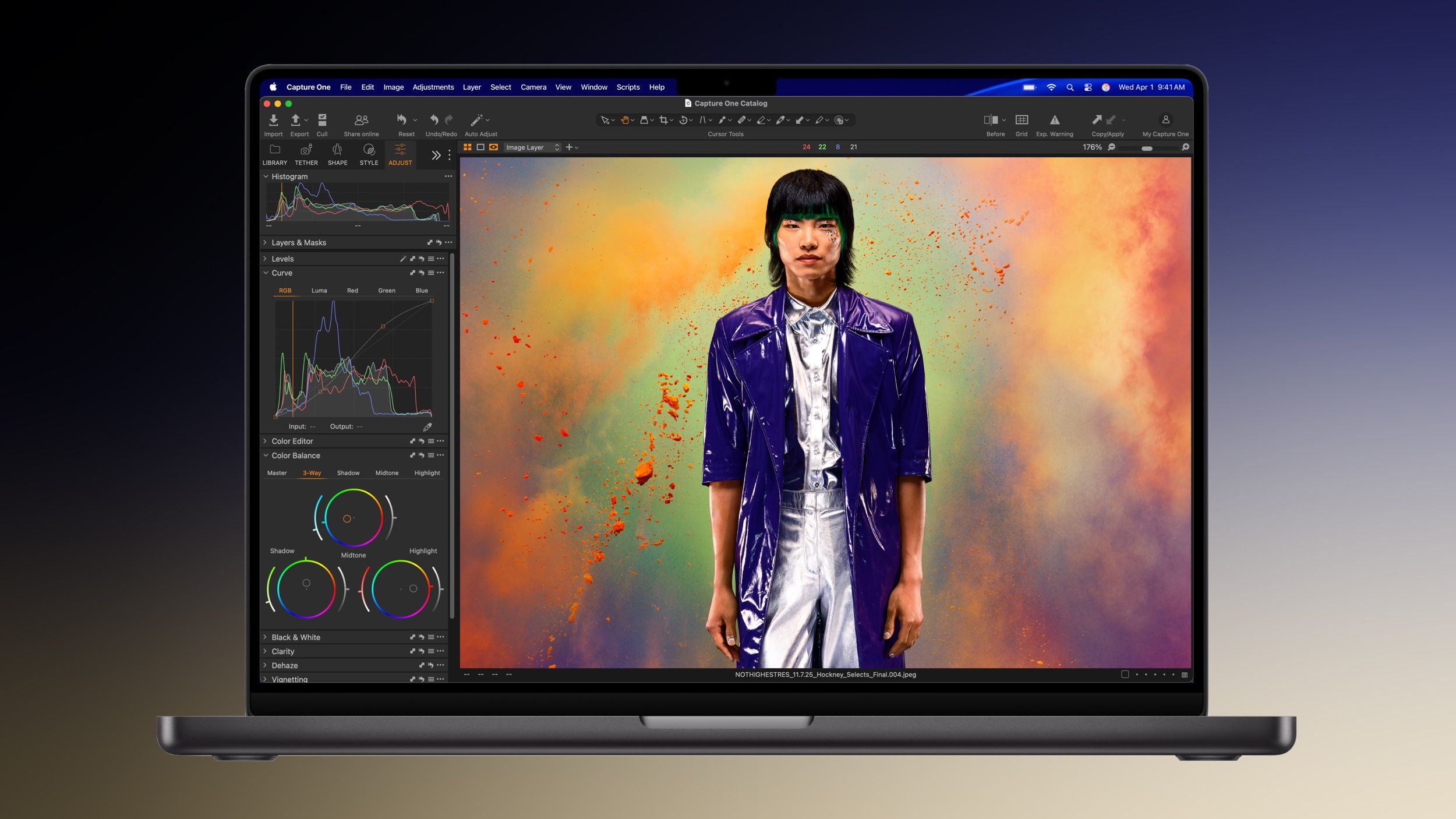Toggle Exposure Warning
Screen dimensions: 1456x819
1055,119
